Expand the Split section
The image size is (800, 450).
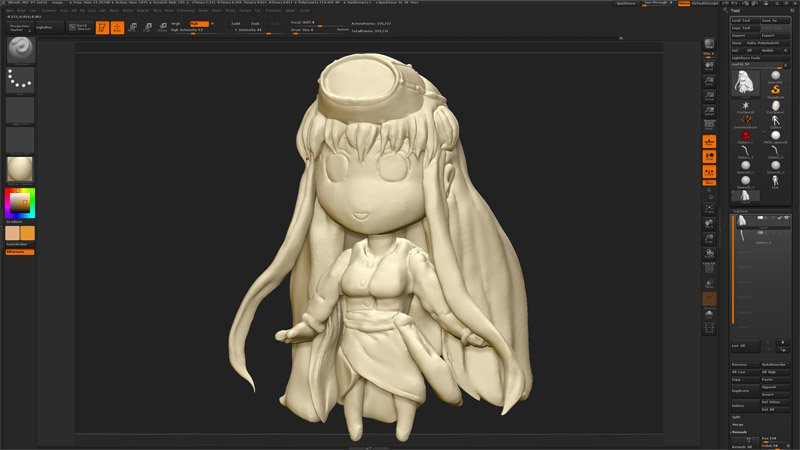(x=738, y=415)
